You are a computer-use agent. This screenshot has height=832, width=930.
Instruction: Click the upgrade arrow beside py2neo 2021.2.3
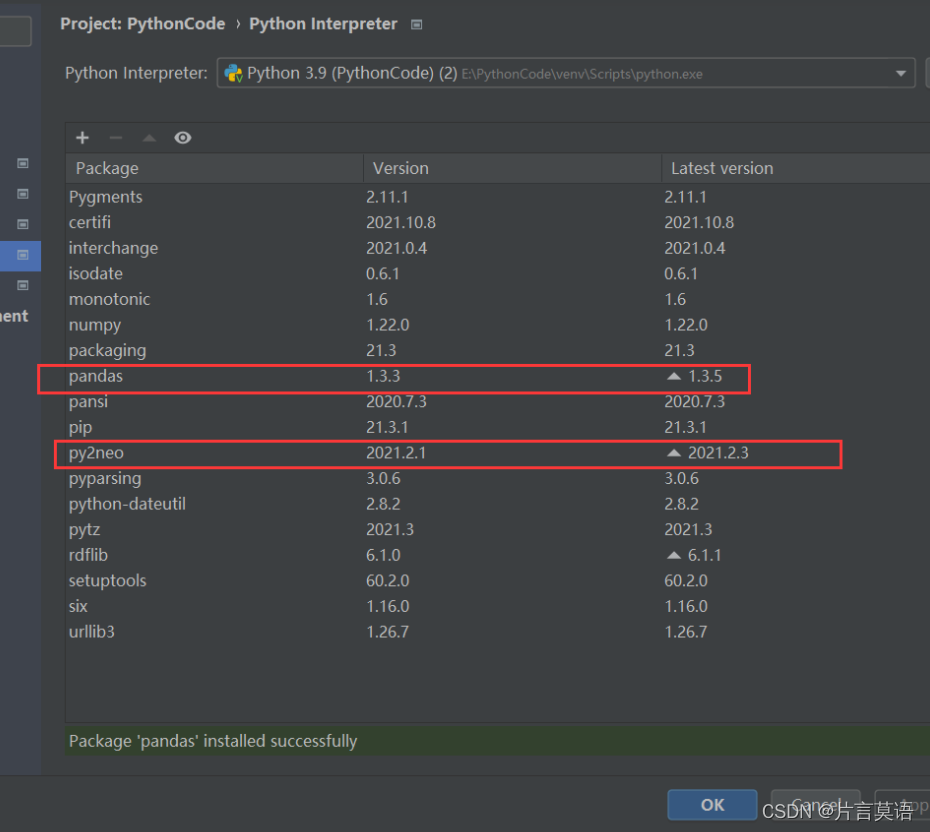pyautogui.click(x=674, y=452)
